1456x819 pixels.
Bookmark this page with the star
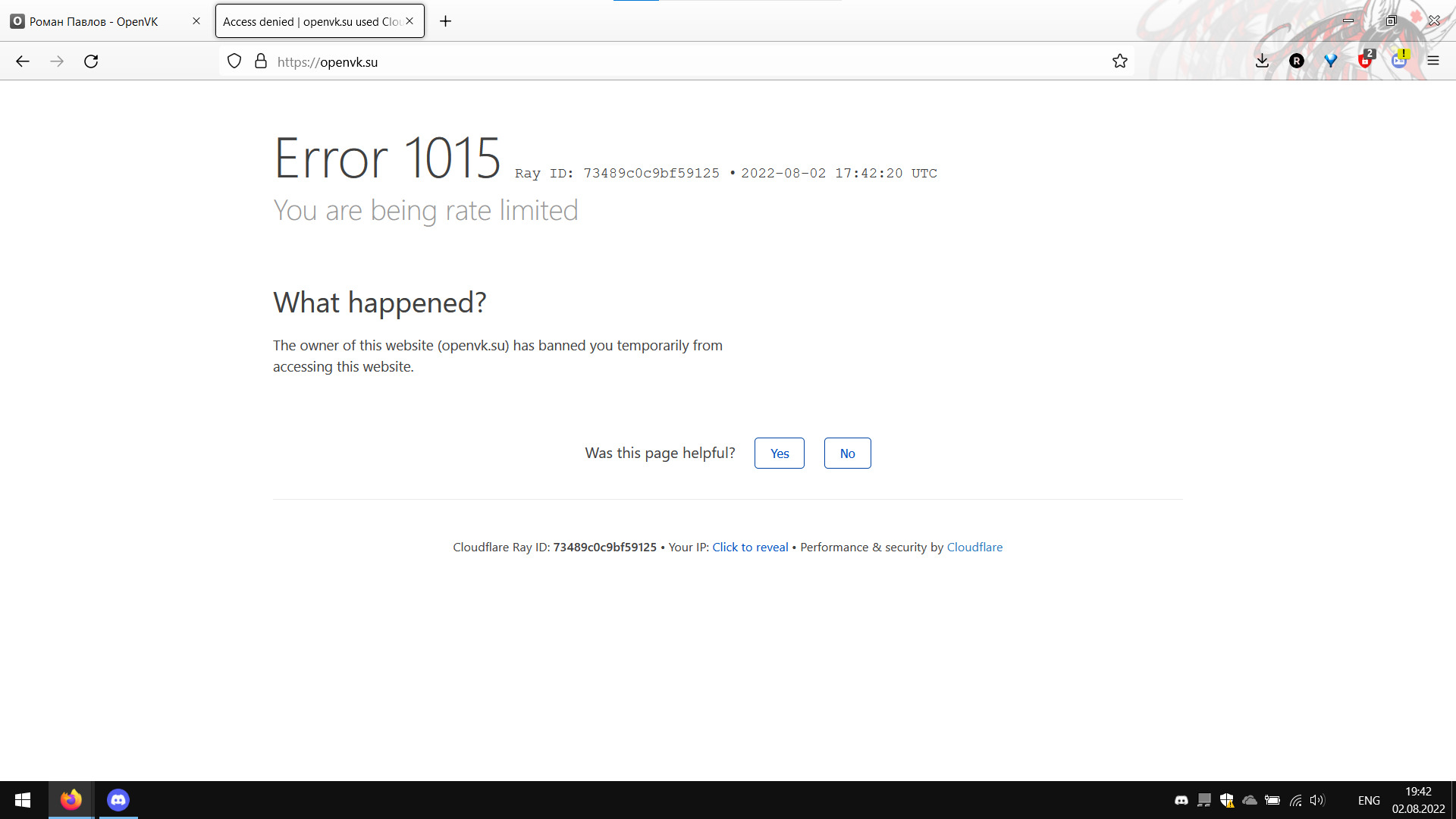(1120, 61)
